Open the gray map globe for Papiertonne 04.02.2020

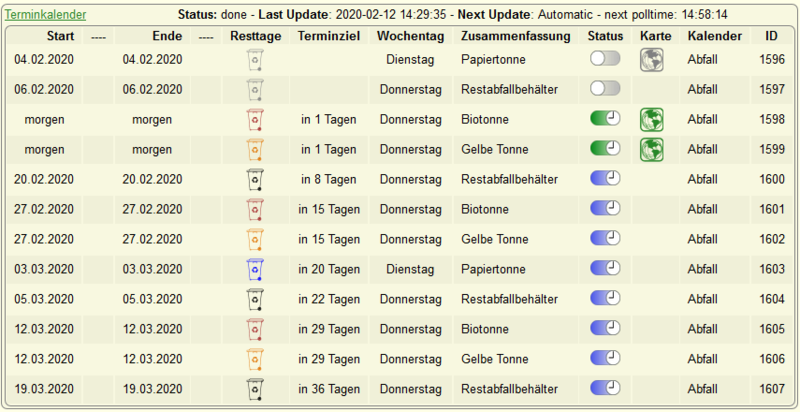click(652, 60)
